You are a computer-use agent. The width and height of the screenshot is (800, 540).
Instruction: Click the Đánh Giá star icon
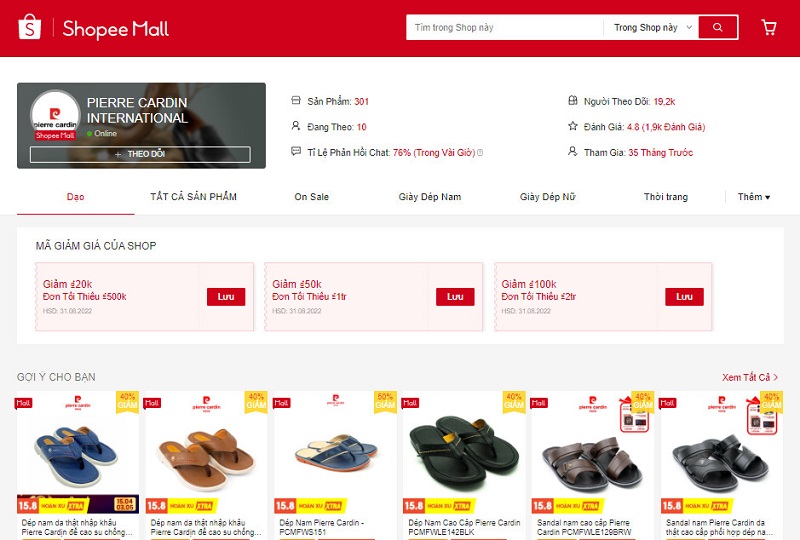click(x=573, y=126)
